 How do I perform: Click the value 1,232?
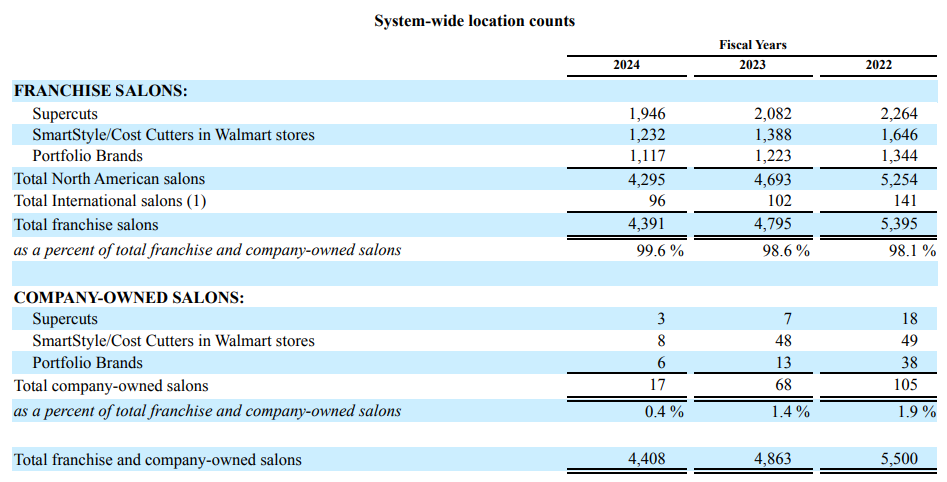point(647,135)
